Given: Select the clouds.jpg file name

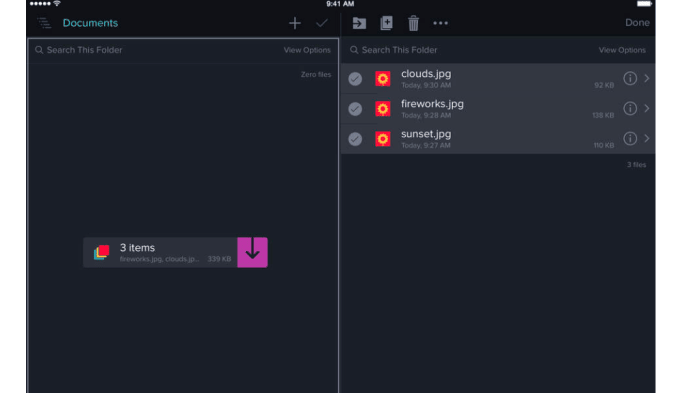Looking at the screenshot, I should (x=426, y=74).
